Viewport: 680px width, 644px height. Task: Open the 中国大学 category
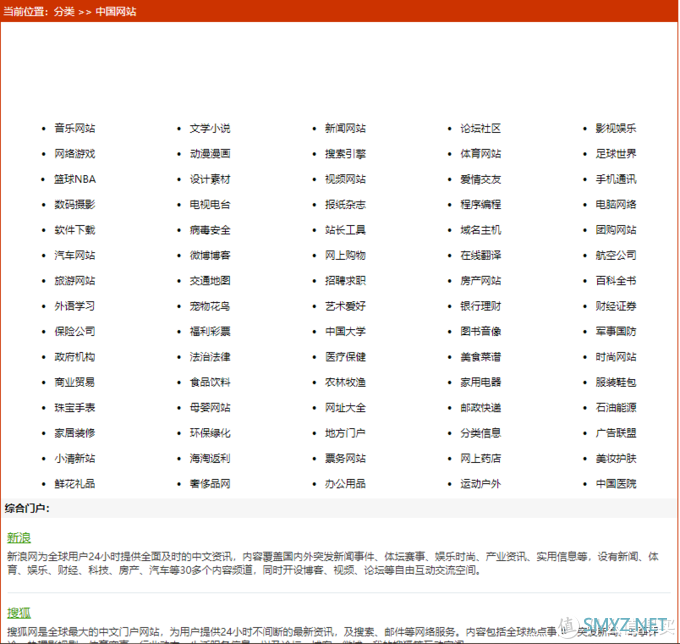[x=345, y=332]
